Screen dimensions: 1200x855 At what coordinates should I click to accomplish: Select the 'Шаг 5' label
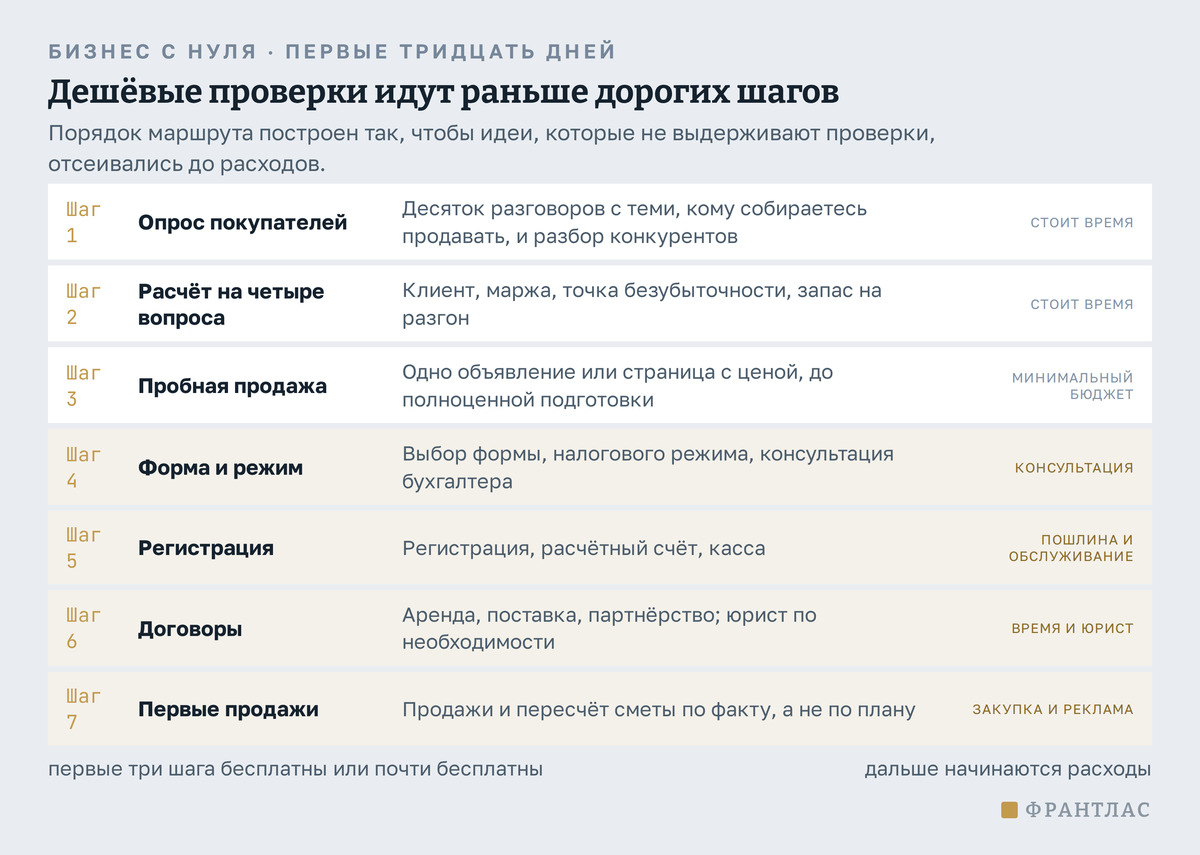[x=83, y=548]
